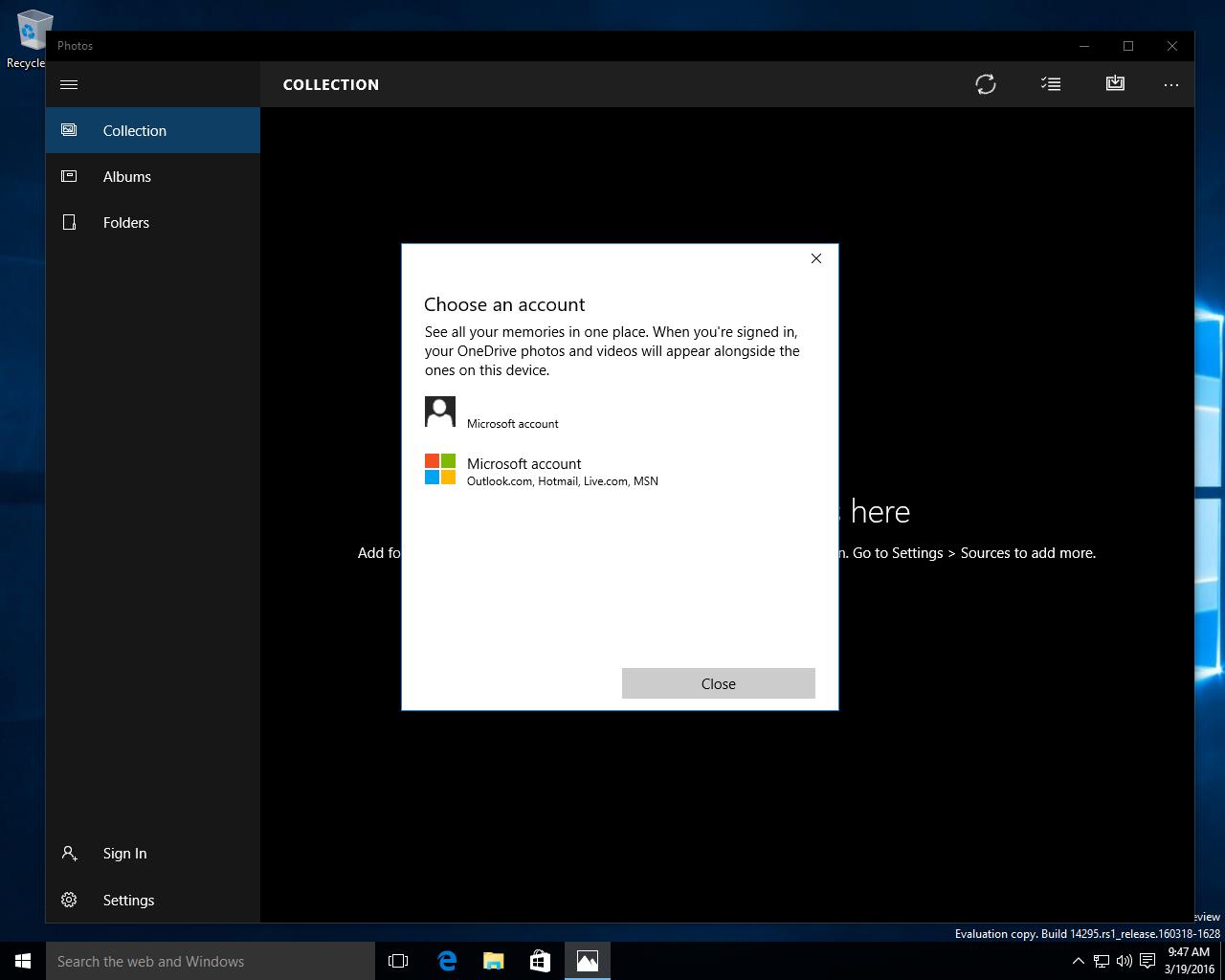The height and width of the screenshot is (980, 1225).
Task: Click the Collection sidebar icon
Action: [69, 129]
